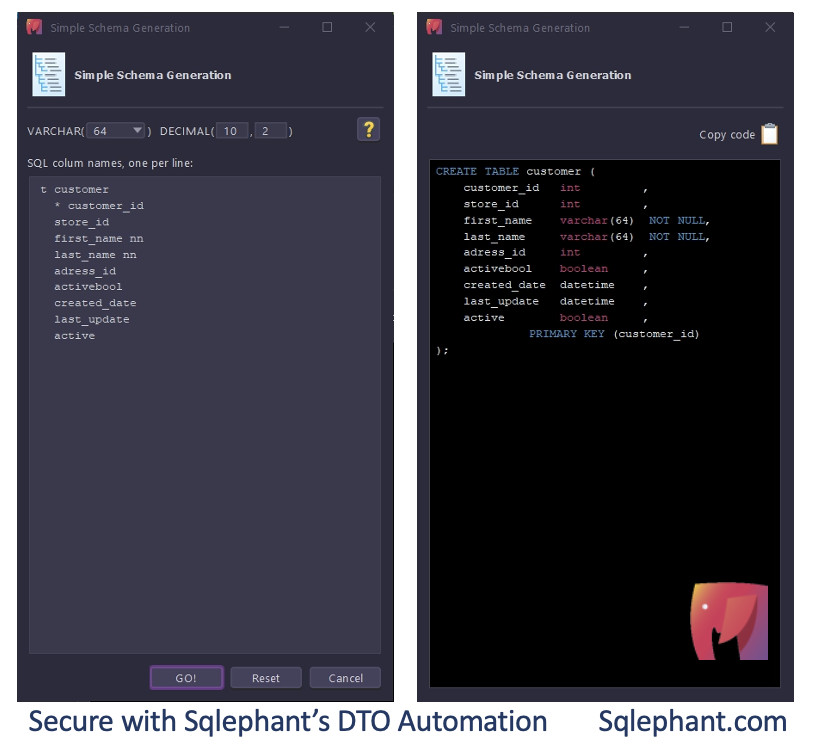Click 'adress_id' in the generated SQL output
The height and width of the screenshot is (750, 814).
494,252
